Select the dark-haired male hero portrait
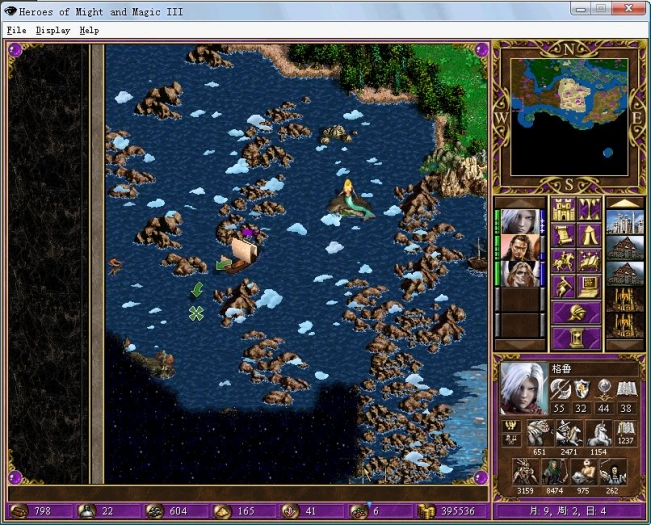The width and height of the screenshot is (651, 525). click(520, 248)
